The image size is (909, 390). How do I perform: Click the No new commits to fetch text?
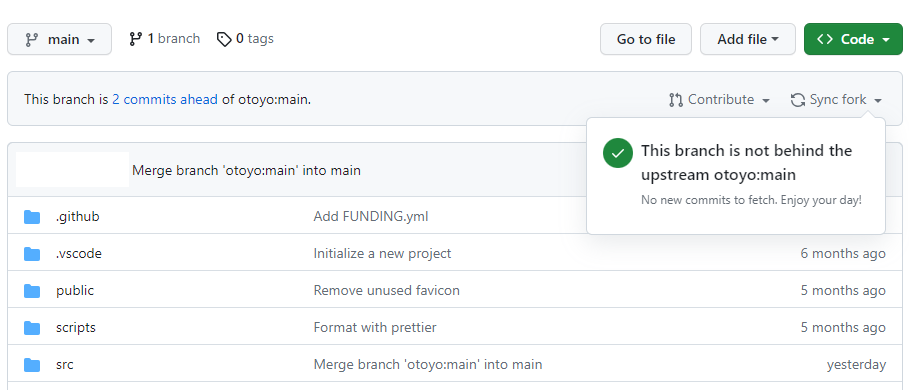751,201
